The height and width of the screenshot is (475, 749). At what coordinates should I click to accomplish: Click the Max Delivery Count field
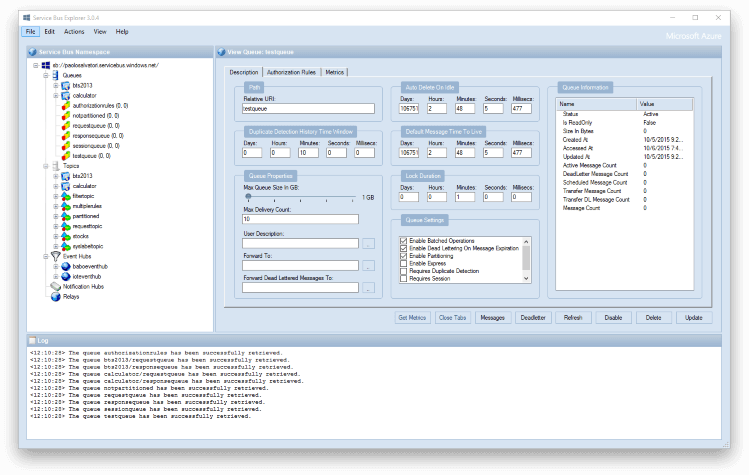point(300,219)
